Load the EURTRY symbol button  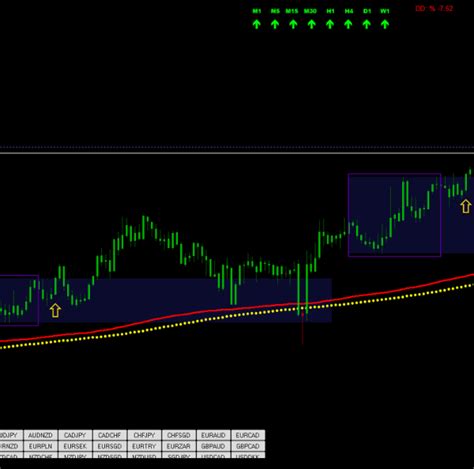[x=144, y=446]
